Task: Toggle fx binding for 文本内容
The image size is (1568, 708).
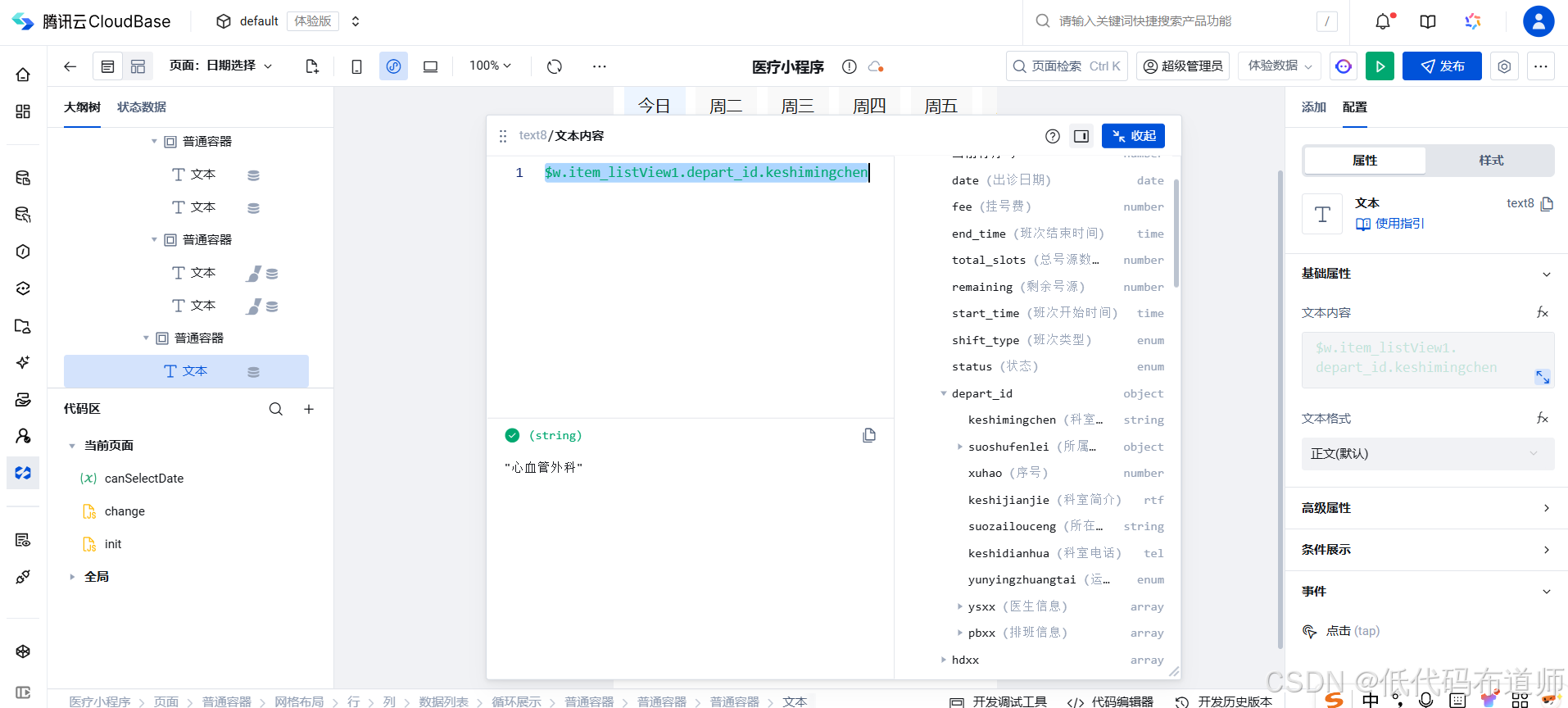Action: click(1542, 312)
